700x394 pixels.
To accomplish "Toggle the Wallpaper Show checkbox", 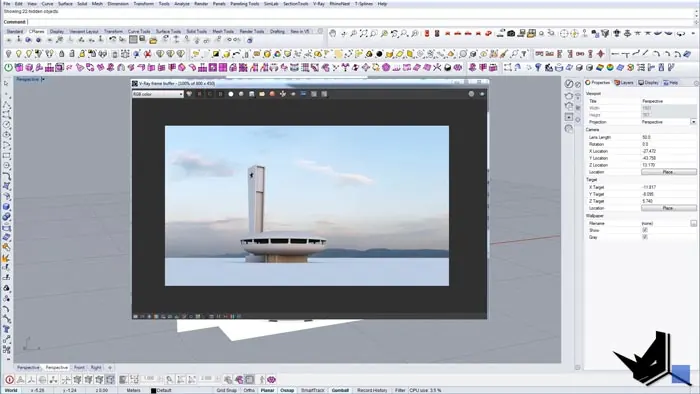I will [645, 230].
